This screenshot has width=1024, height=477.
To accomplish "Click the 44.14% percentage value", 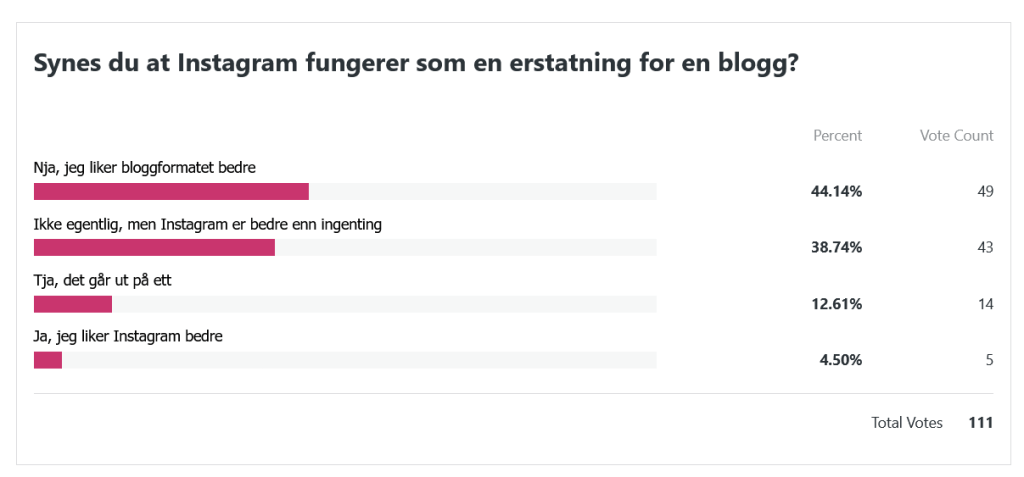I will pos(836,191).
